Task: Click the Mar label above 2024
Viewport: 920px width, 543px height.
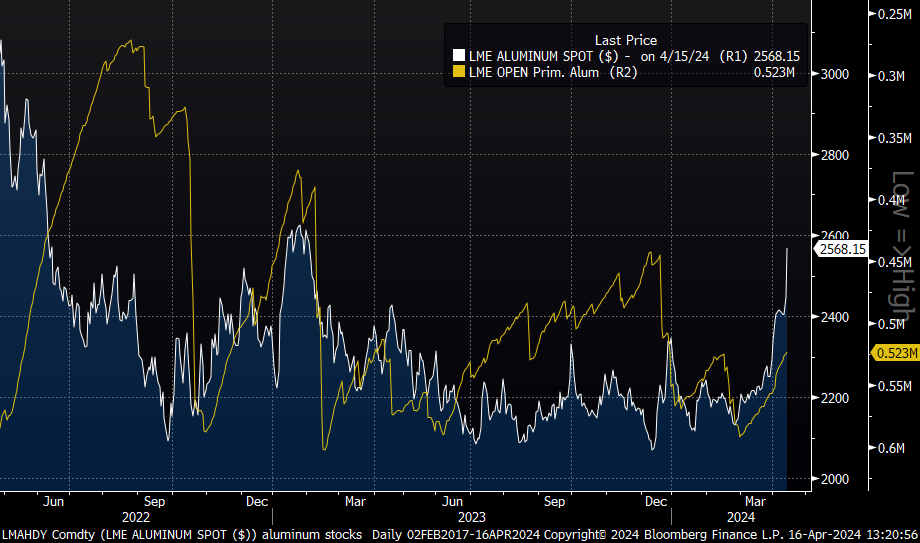Action: pyautogui.click(x=755, y=501)
